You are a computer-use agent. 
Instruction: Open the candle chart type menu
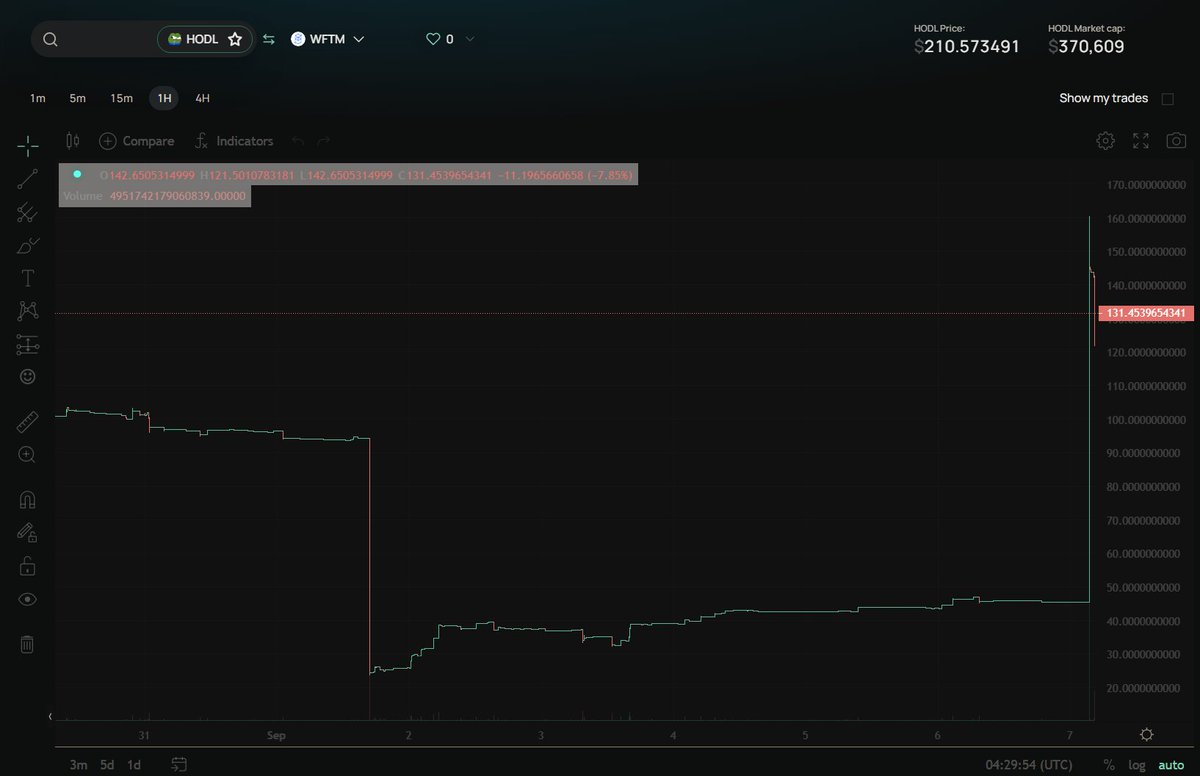click(72, 141)
